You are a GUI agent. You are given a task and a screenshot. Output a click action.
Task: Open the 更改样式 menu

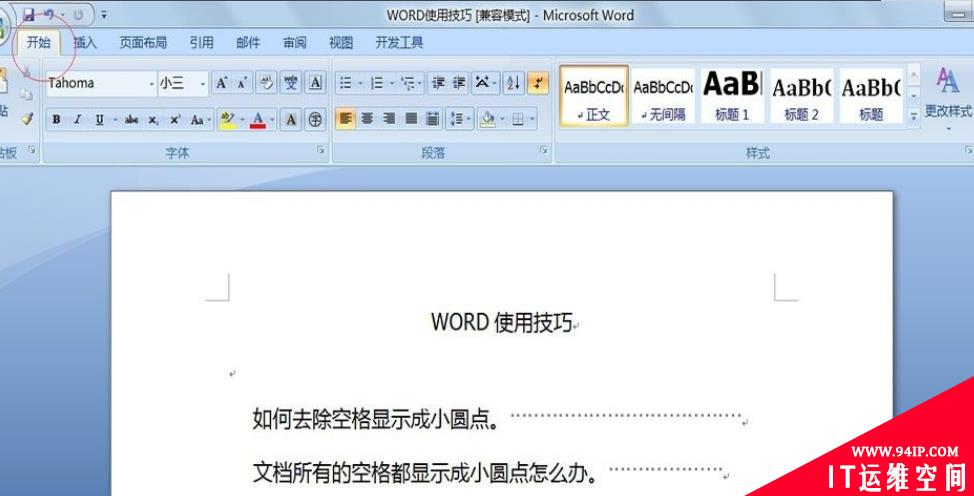tap(948, 98)
